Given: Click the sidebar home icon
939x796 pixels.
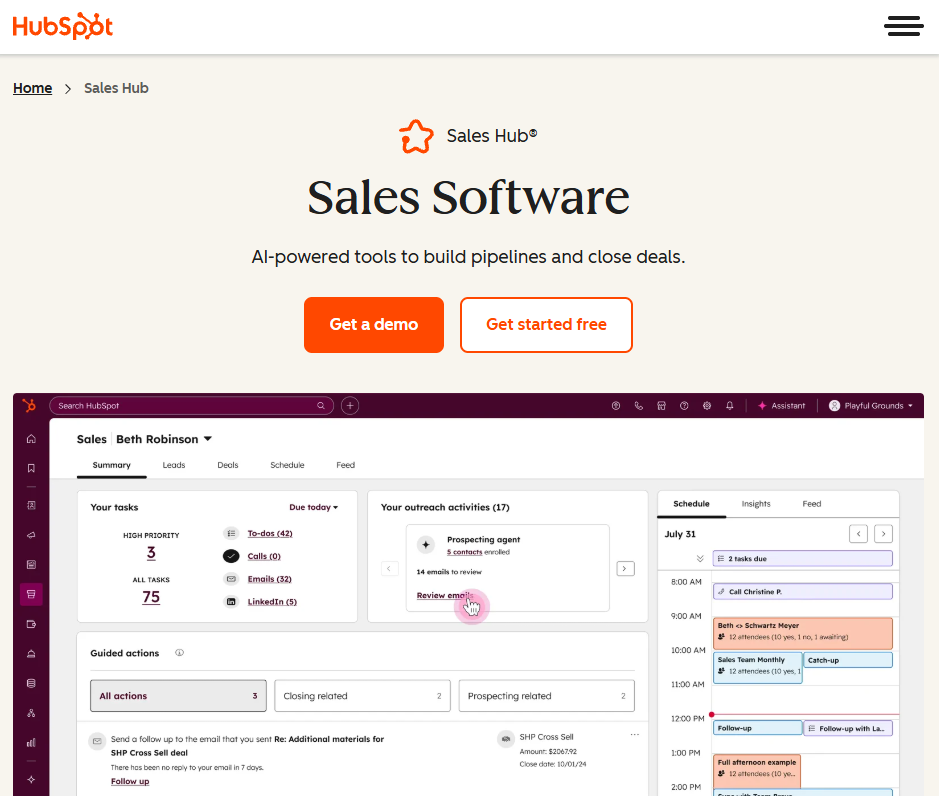Looking at the screenshot, I should pyautogui.click(x=31, y=439).
